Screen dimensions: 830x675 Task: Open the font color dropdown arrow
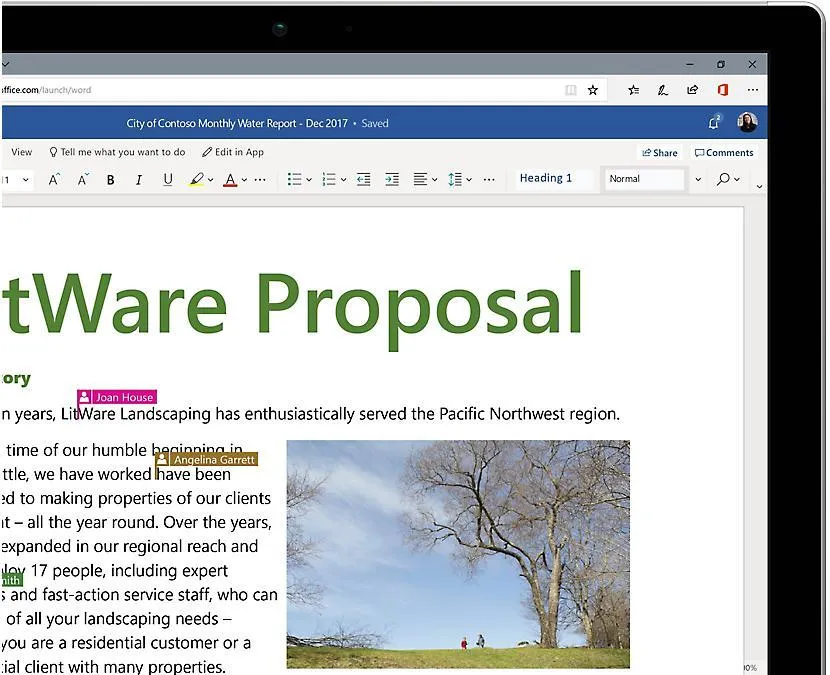tap(244, 180)
